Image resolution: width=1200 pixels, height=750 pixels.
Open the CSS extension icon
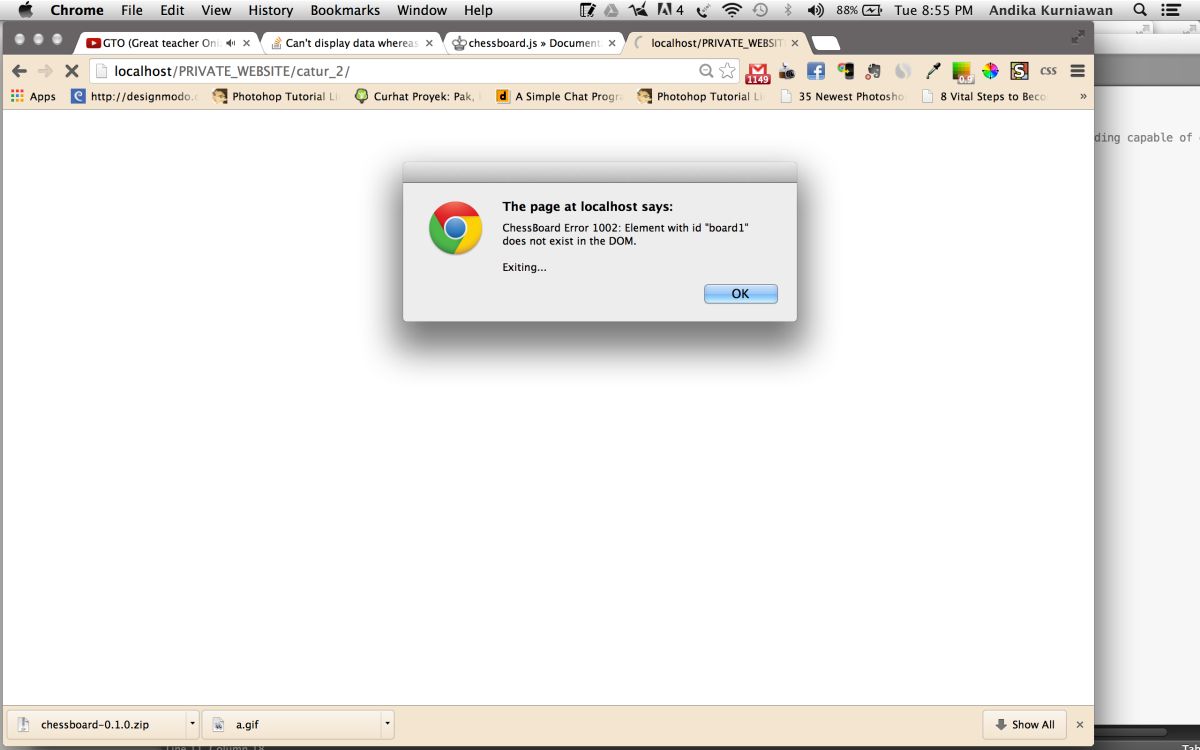1048,71
